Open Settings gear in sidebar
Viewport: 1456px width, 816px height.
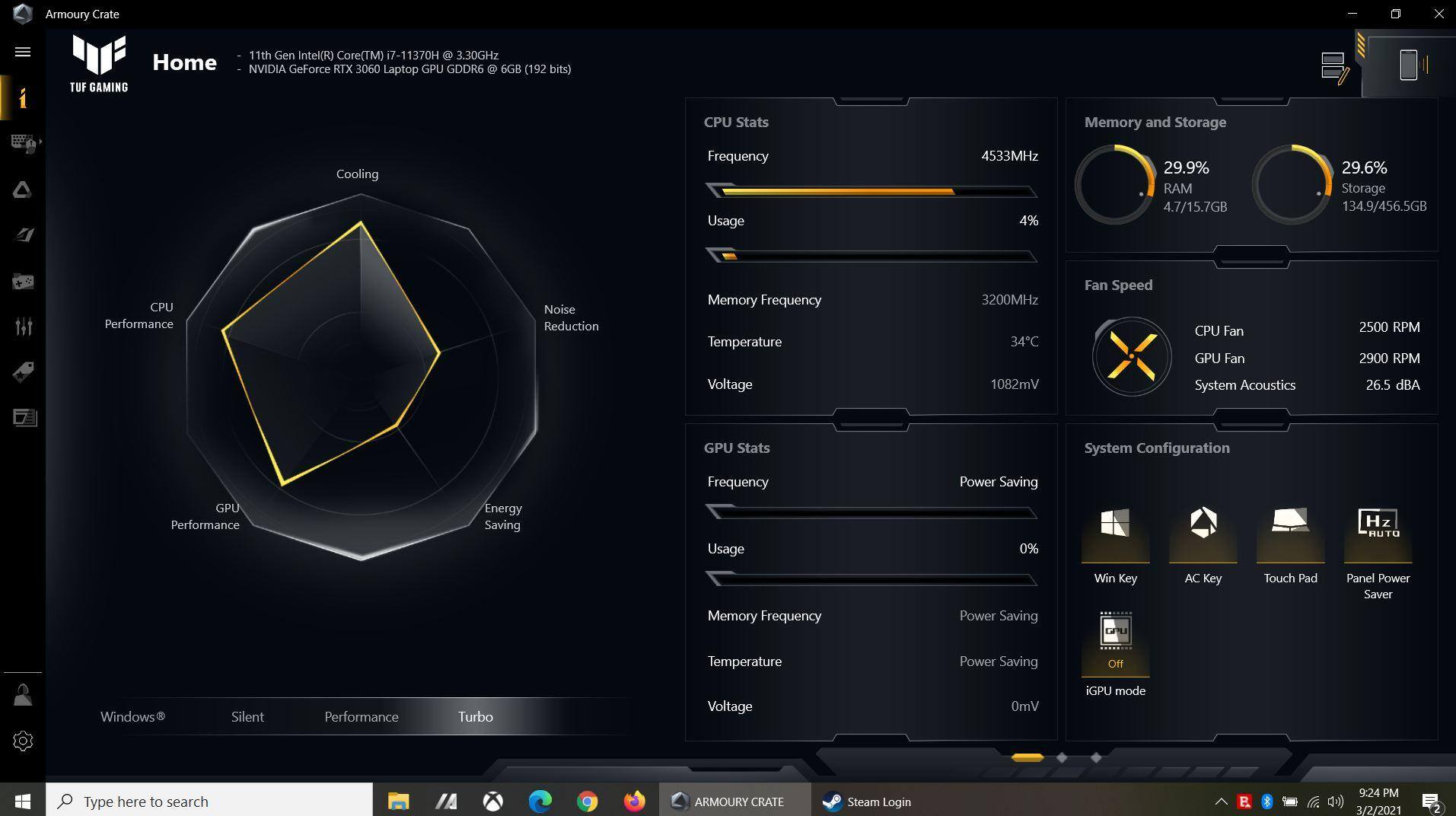[x=23, y=741]
